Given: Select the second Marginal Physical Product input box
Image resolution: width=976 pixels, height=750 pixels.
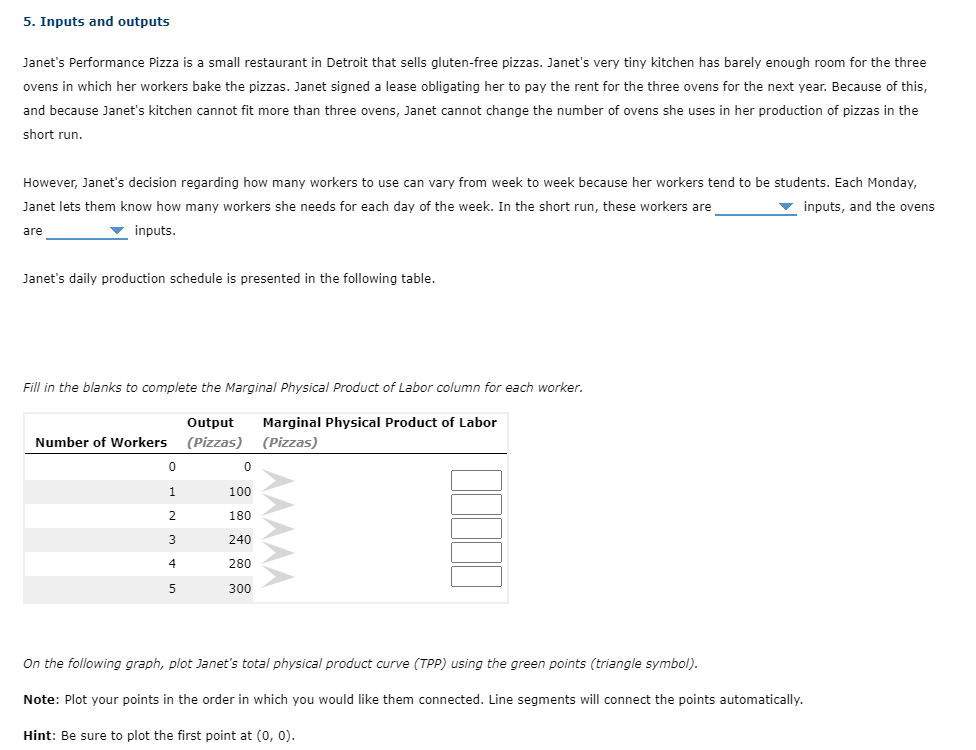Looking at the screenshot, I should coord(477,504).
